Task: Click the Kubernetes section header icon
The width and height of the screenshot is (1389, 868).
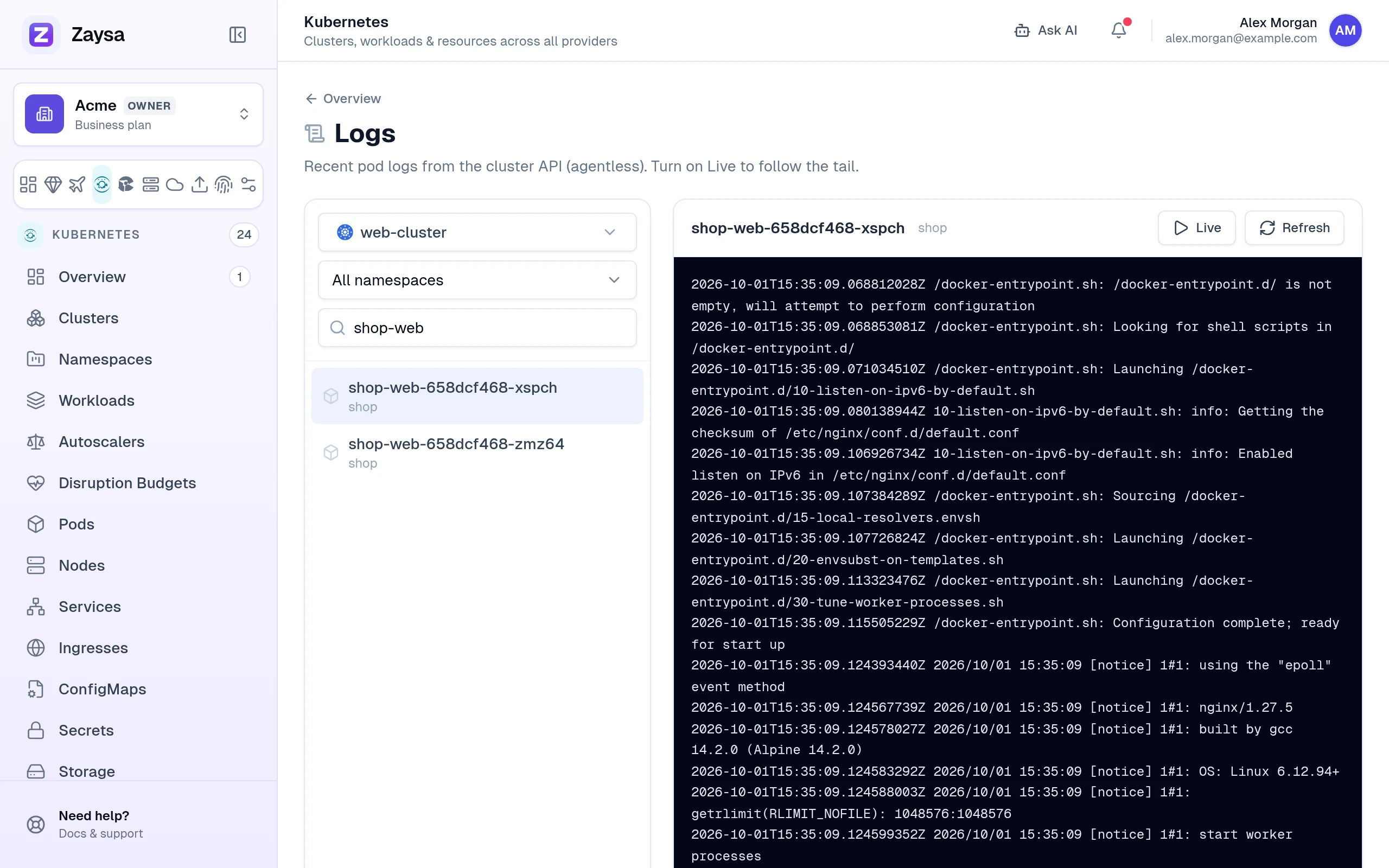Action: (30, 235)
